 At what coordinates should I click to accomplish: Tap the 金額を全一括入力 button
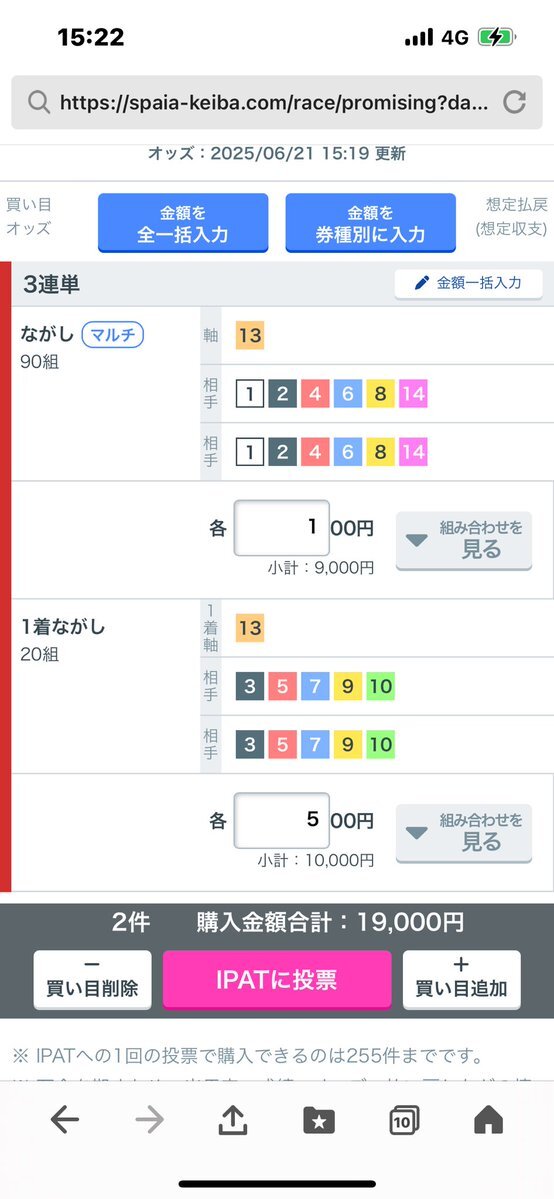[183, 223]
